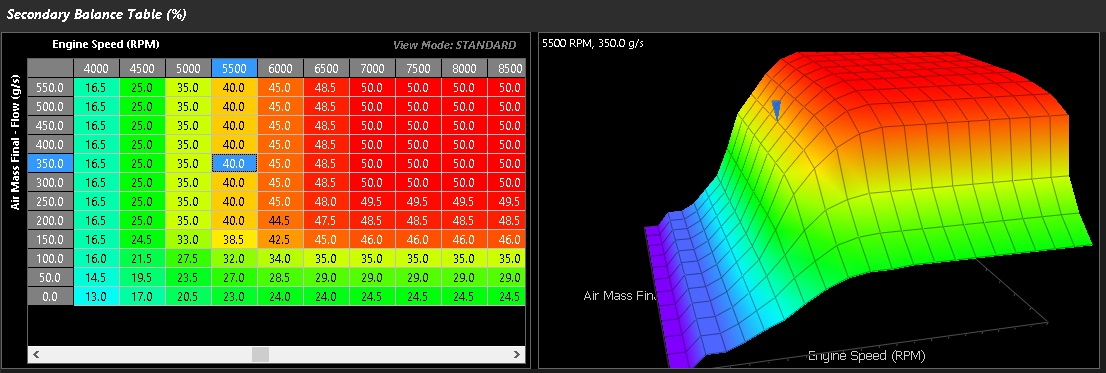Select the 20.5 cell in 0.0 row
This screenshot has width=1106, height=373.
pyautogui.click(x=188, y=296)
